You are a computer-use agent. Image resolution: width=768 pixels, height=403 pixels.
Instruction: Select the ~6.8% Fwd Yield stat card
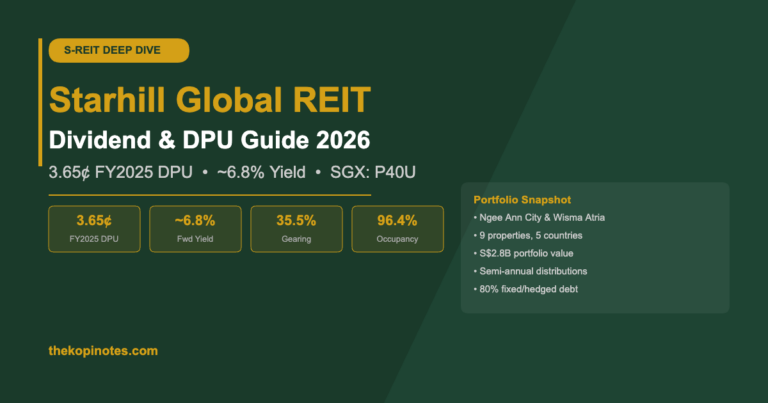pyautogui.click(x=195, y=229)
